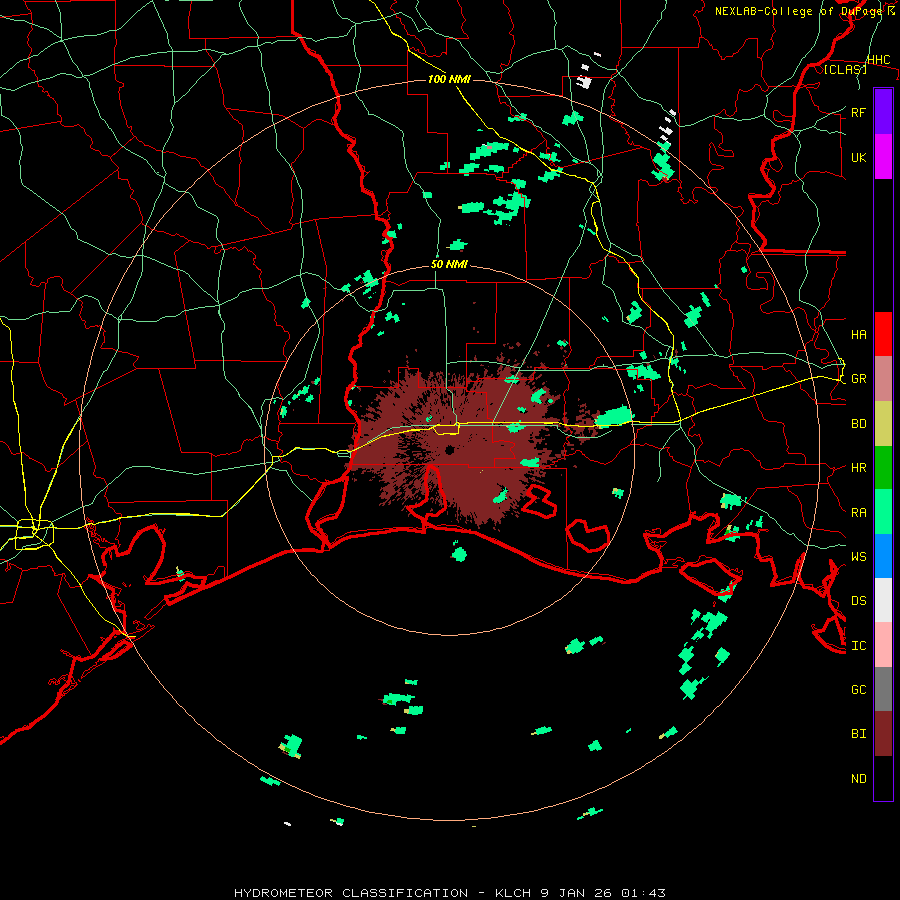Click the HYDROMETEOR CLASSIFICATION title caption
Image resolution: width=900 pixels, height=900 pixels.
[x=449, y=893]
